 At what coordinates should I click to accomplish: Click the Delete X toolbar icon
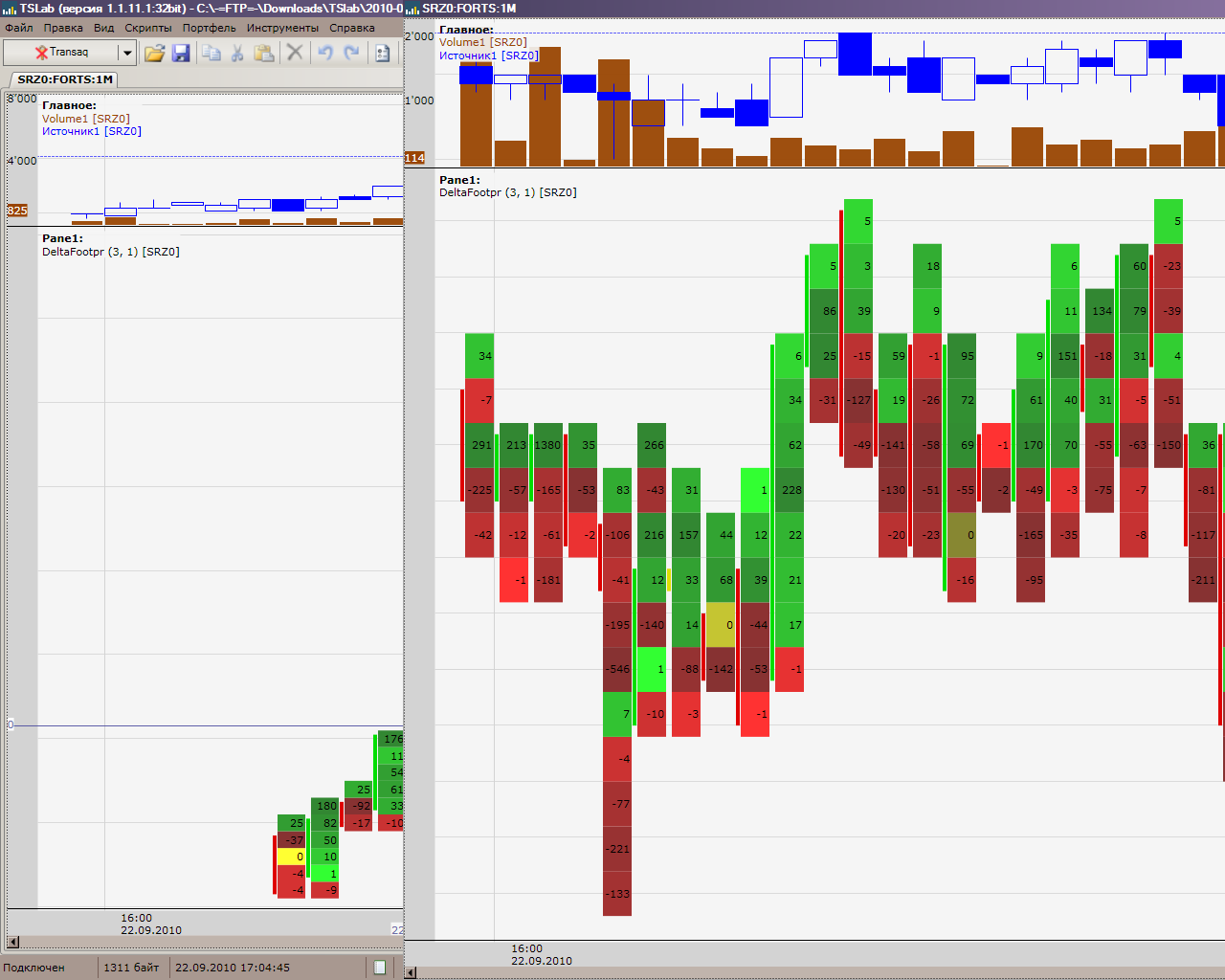(x=295, y=53)
